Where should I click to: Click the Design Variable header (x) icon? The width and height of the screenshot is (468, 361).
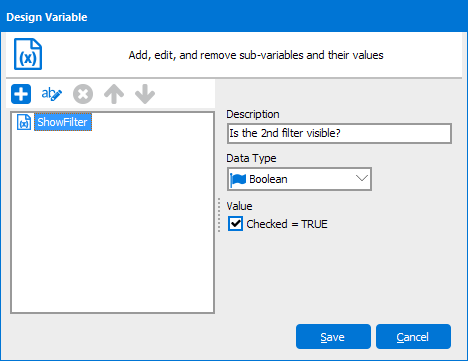pyautogui.click(x=28, y=54)
